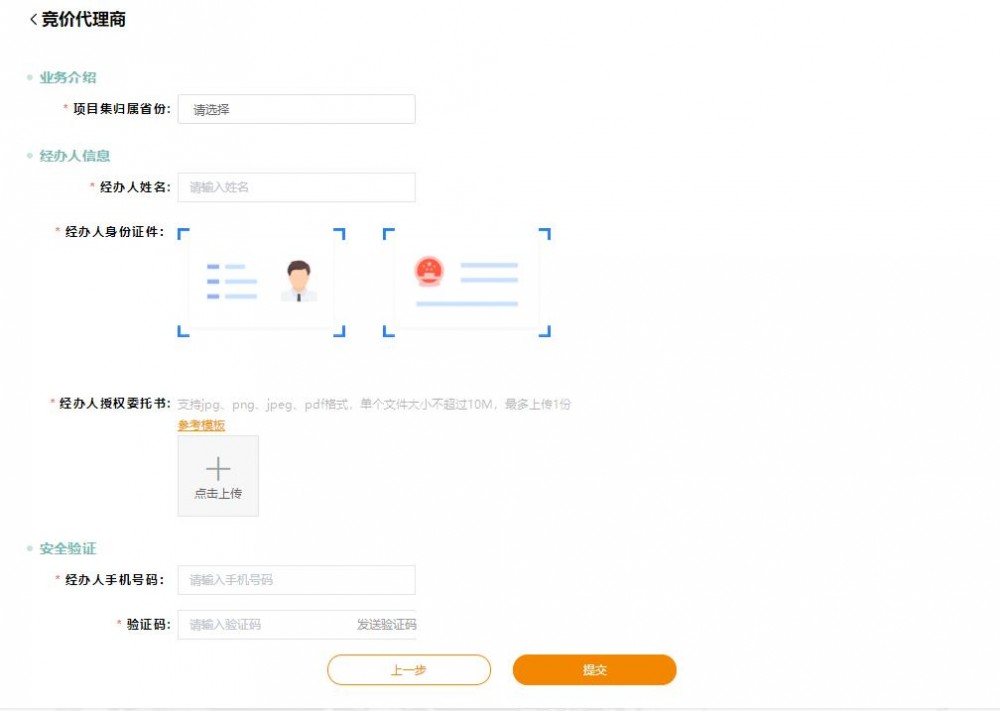Open the 参考模板 link
Viewport: 1000px width, 711px height.
tap(201, 425)
